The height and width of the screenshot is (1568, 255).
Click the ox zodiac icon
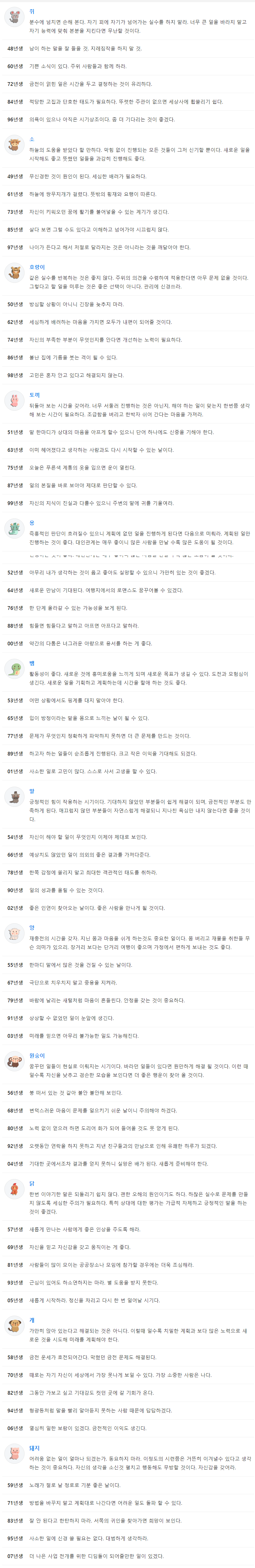pos(14,145)
